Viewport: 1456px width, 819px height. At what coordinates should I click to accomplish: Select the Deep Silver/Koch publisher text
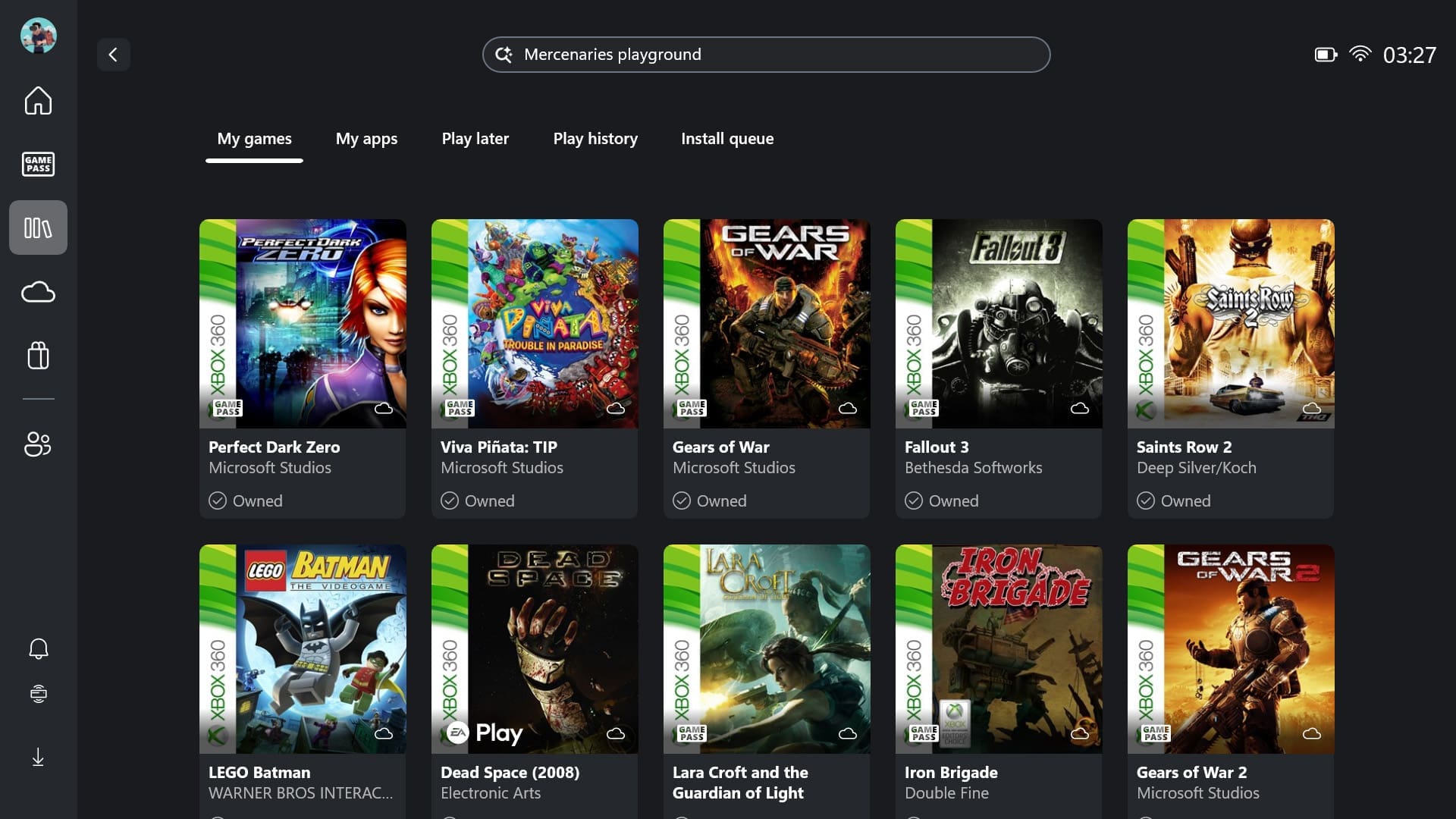pos(1197,468)
